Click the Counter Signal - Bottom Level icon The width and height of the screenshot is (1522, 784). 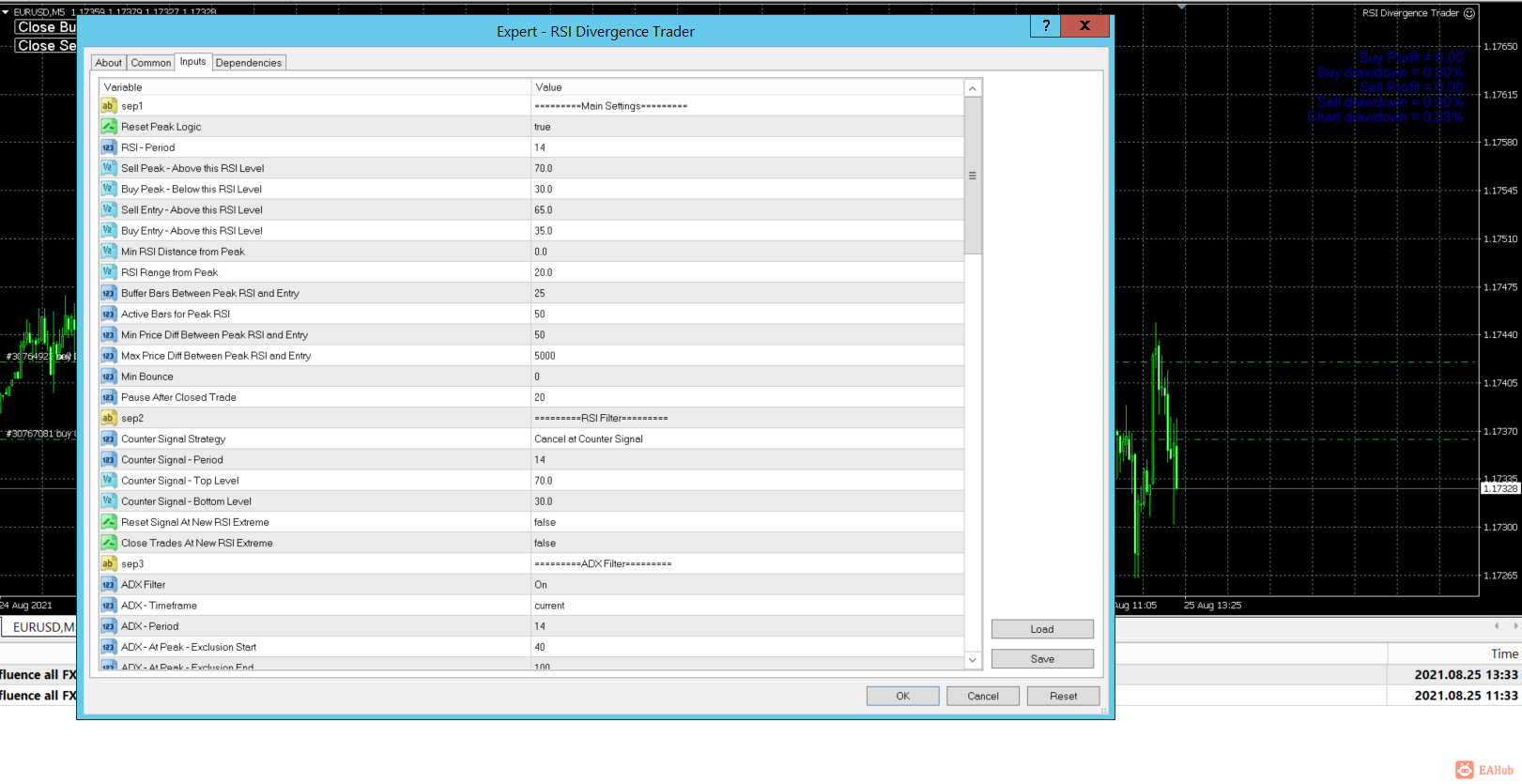(x=109, y=501)
